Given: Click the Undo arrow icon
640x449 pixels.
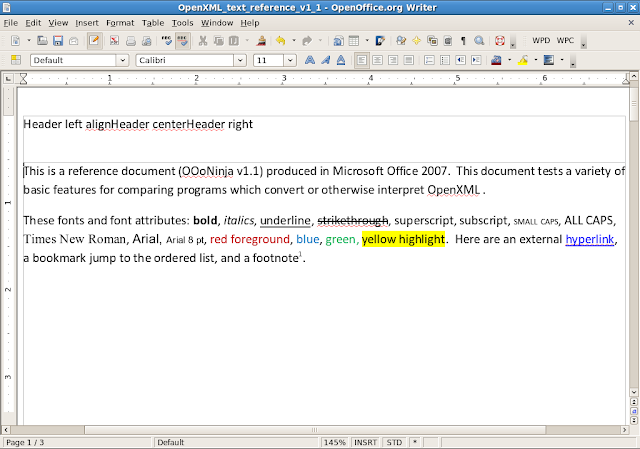Looking at the screenshot, I should coord(280,41).
